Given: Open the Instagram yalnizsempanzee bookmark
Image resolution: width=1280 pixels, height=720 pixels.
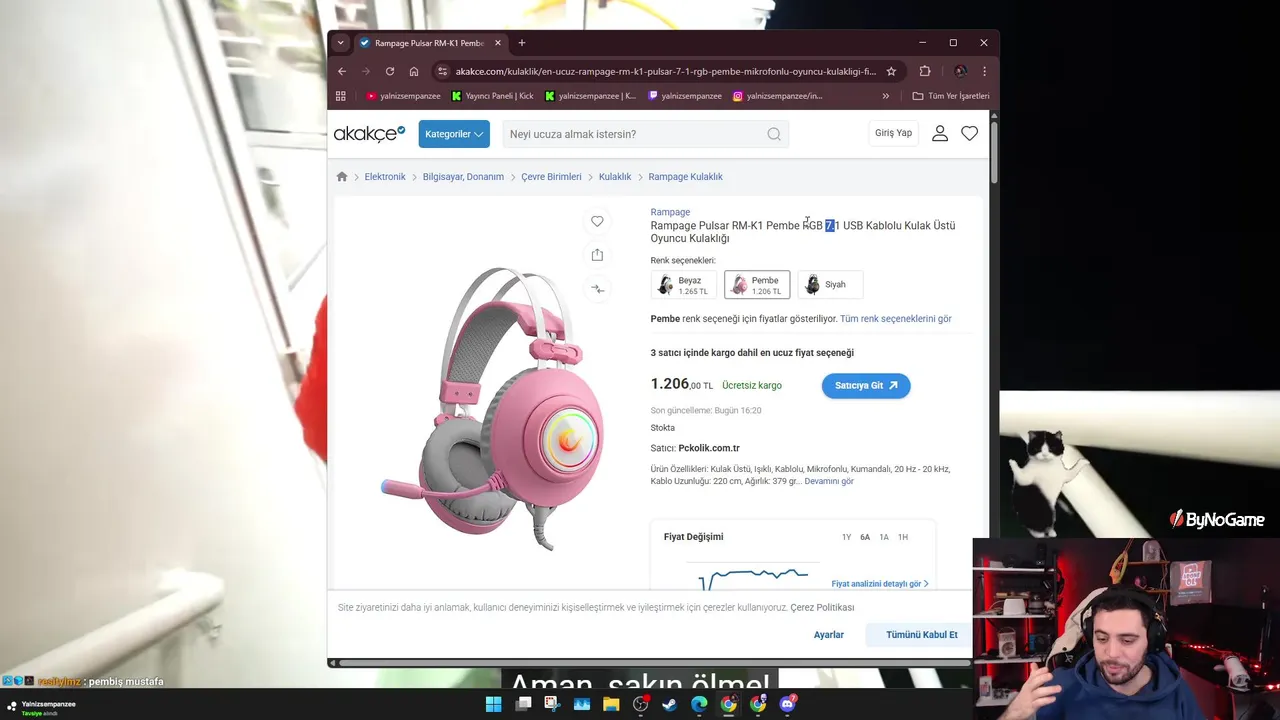Looking at the screenshot, I should click(x=778, y=96).
